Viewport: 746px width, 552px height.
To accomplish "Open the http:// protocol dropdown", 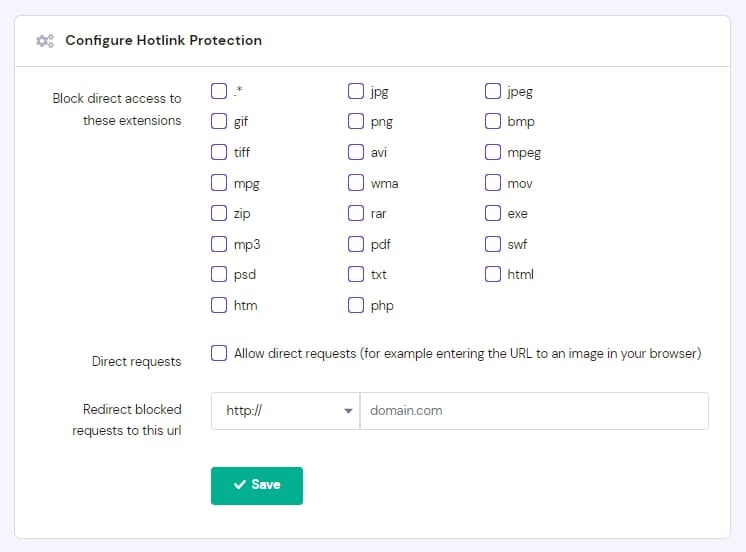I will (x=285, y=411).
